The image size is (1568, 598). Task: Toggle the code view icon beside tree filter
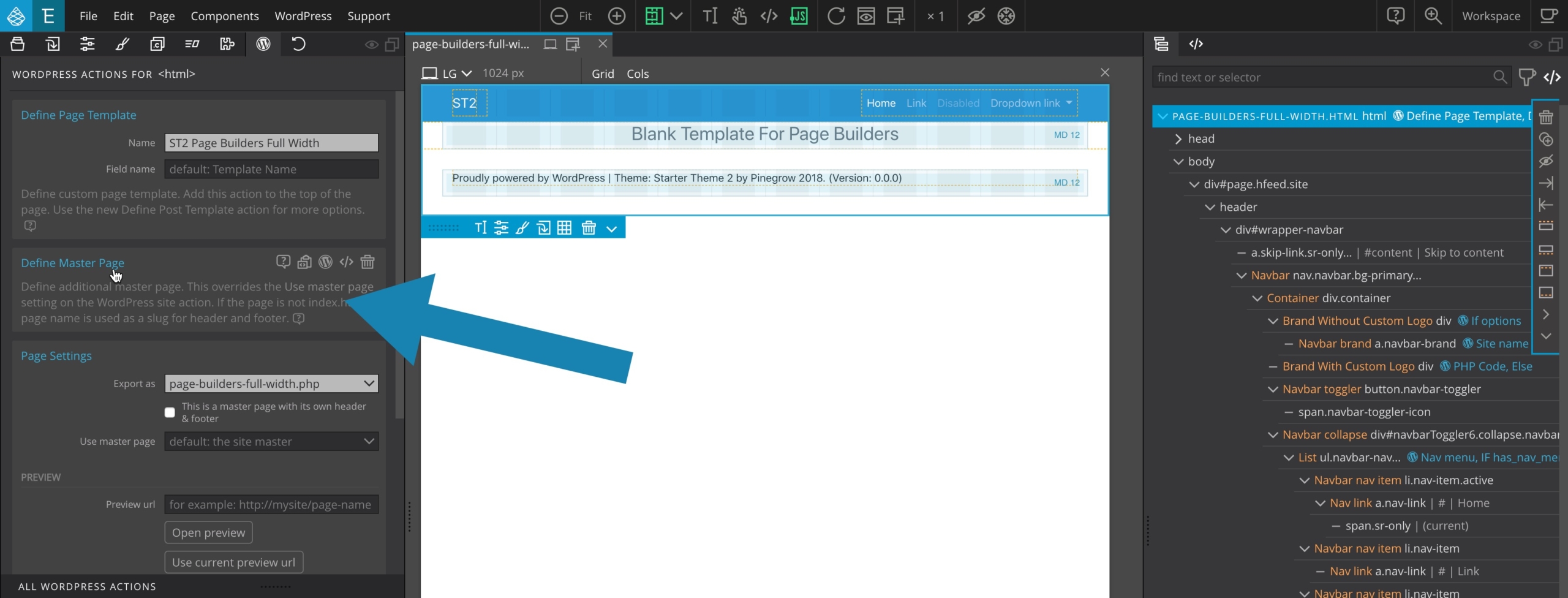[1552, 77]
